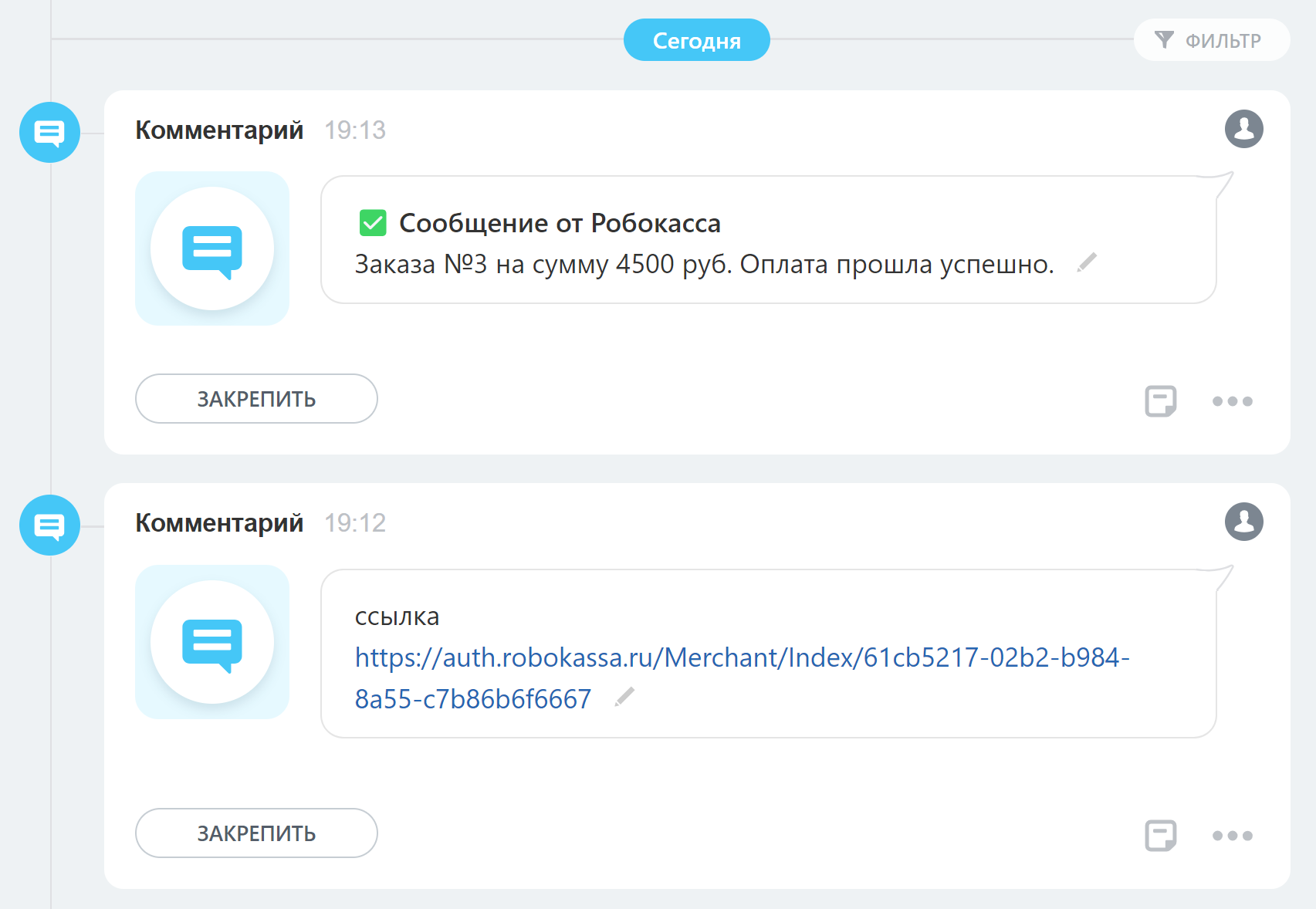Image resolution: width=1316 pixels, height=909 pixels.
Task: Click the green checkmark beside Сообщение от Робокасса
Action: [x=373, y=223]
